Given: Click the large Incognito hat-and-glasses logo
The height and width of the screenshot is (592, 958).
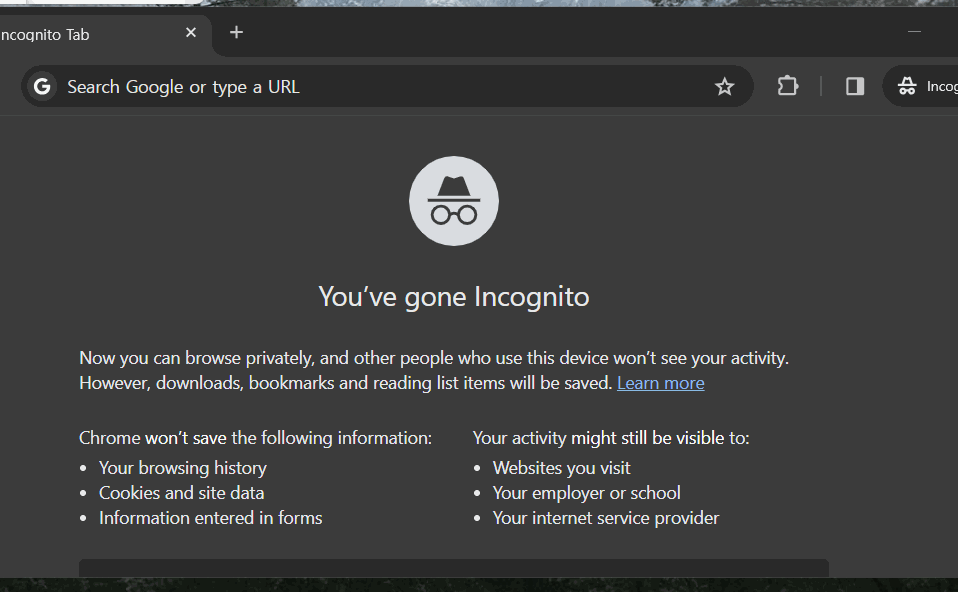Looking at the screenshot, I should coord(454,201).
